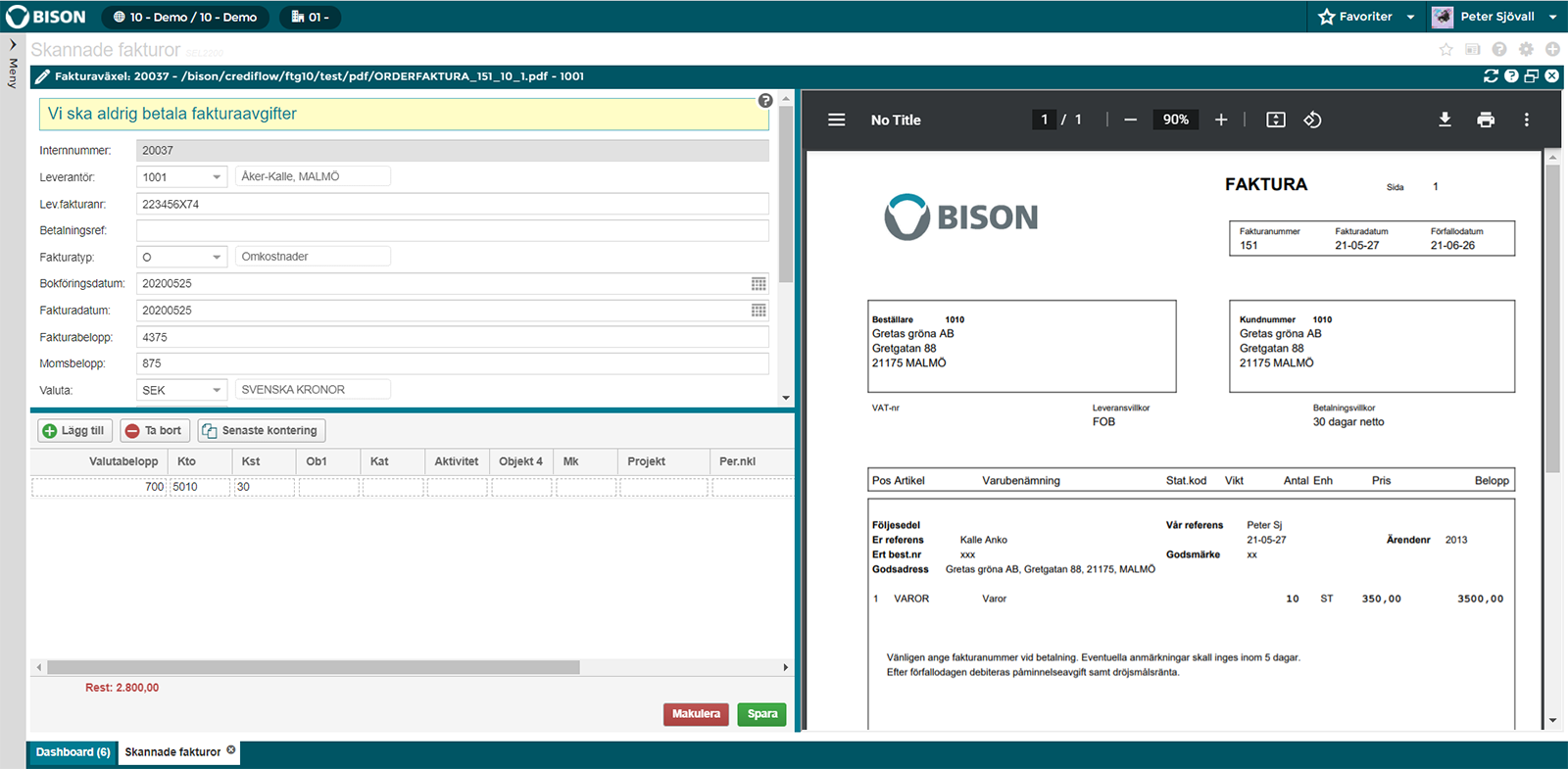This screenshot has height=769, width=1568.
Task: Add page to favorites with grey star icon
Action: pos(1445,49)
